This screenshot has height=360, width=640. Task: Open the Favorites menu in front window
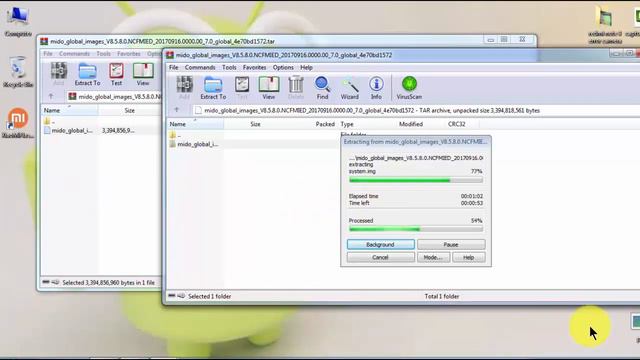(x=254, y=67)
